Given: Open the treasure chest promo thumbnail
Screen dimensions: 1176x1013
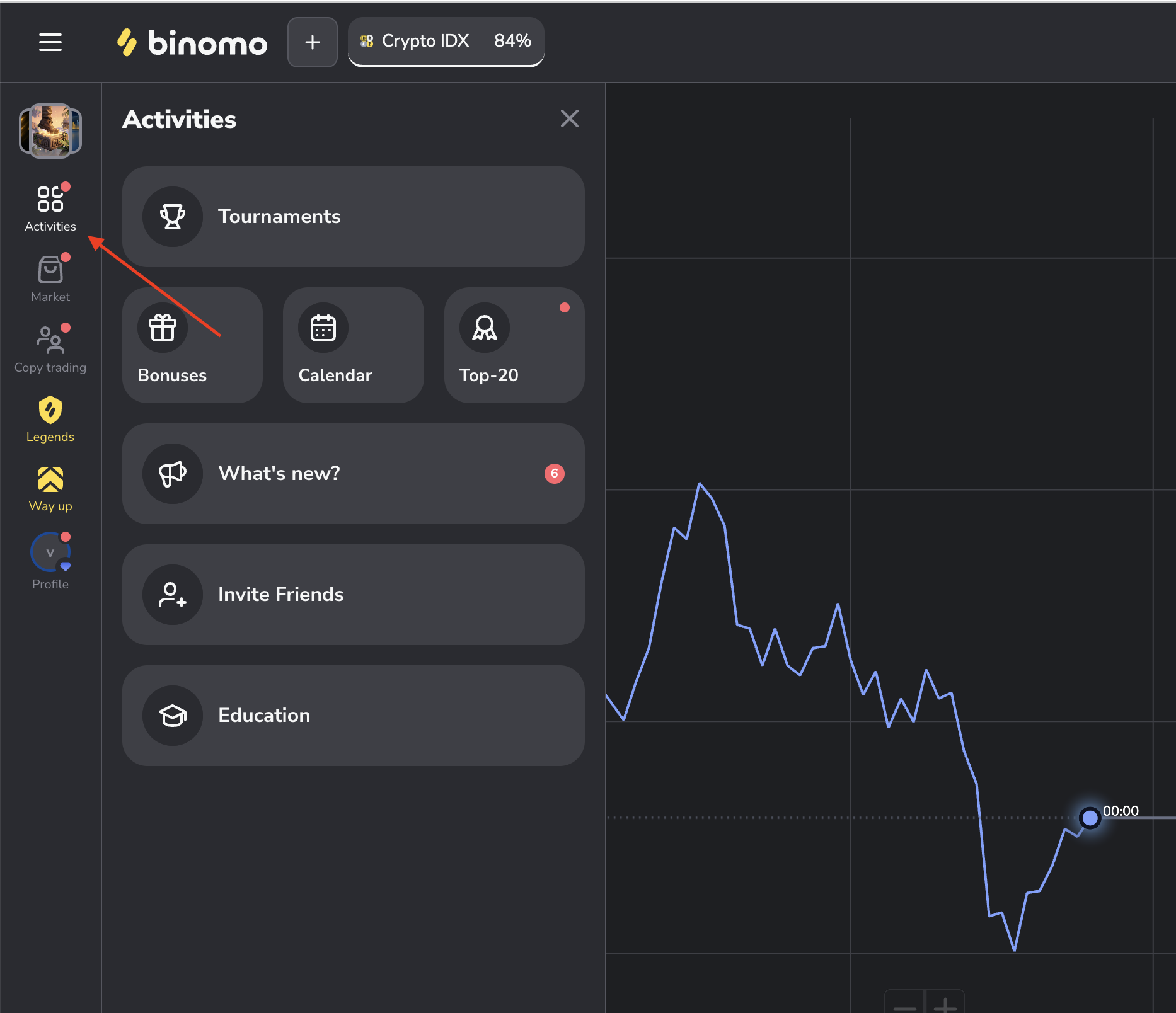Looking at the screenshot, I should click(50, 130).
